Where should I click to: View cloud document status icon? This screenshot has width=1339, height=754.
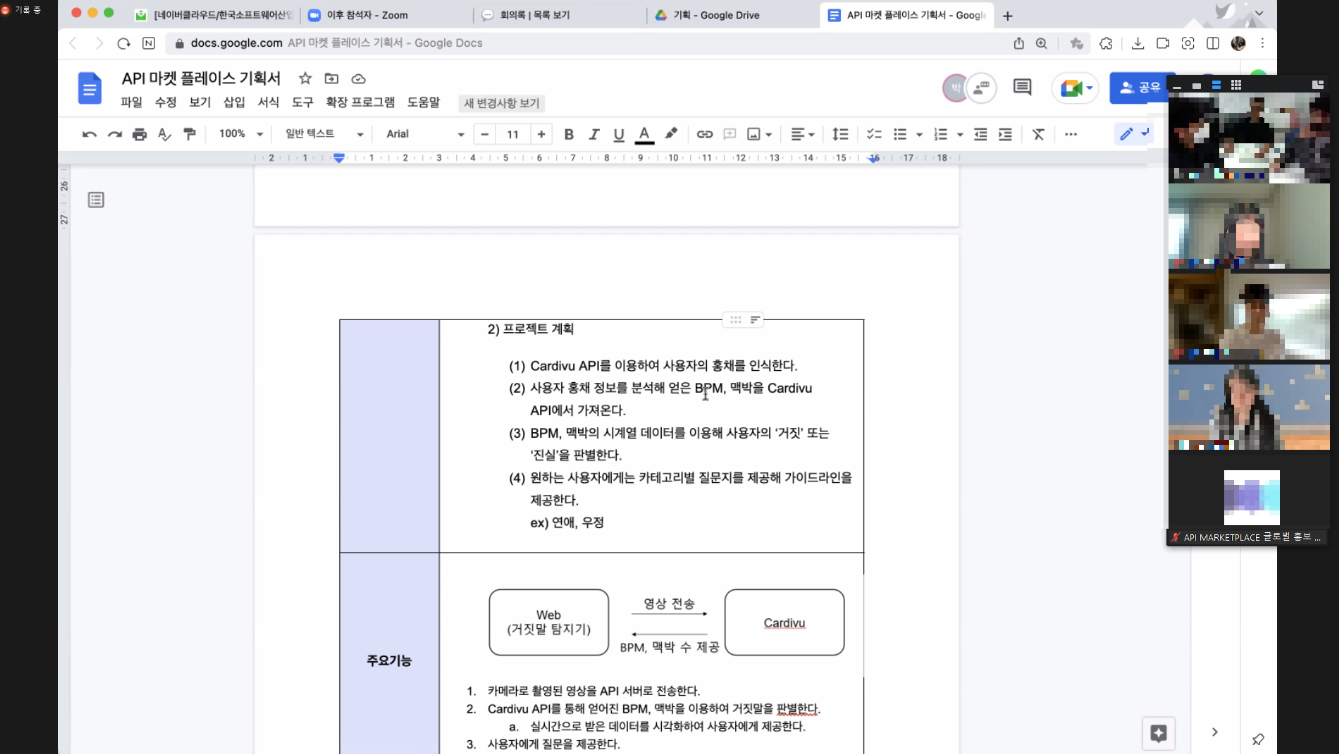pyautogui.click(x=358, y=78)
